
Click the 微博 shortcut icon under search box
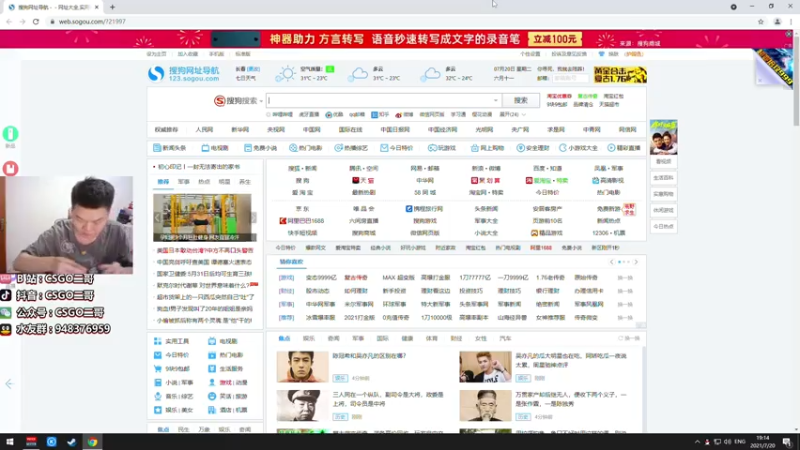point(398,115)
